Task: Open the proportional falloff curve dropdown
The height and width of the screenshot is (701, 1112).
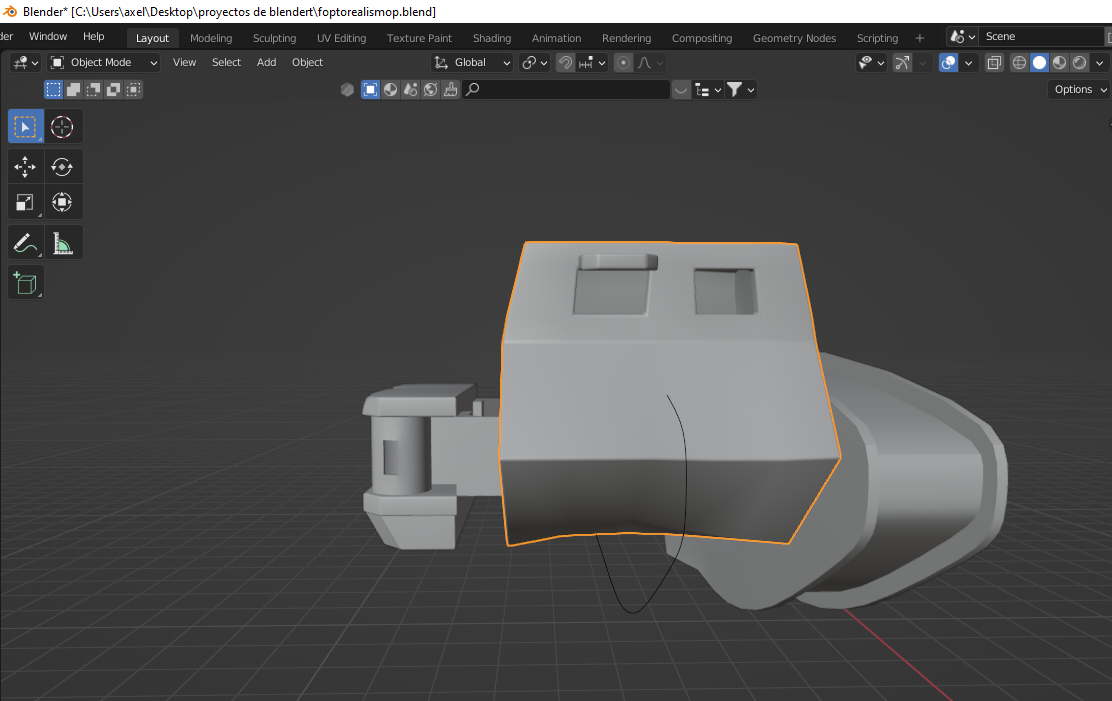Action: [650, 62]
